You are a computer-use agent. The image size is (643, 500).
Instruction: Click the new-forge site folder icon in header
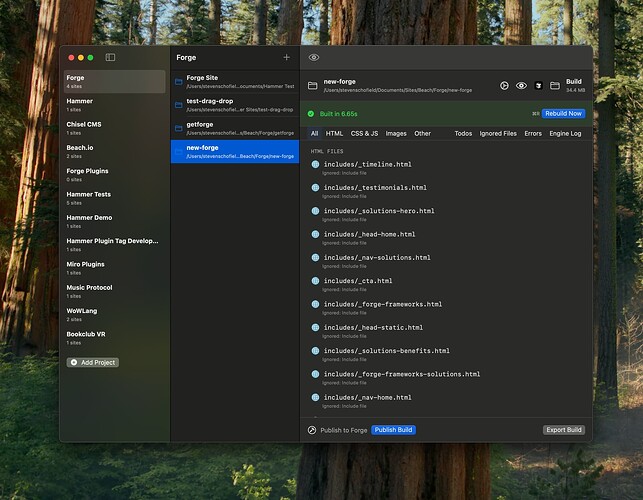pos(312,85)
